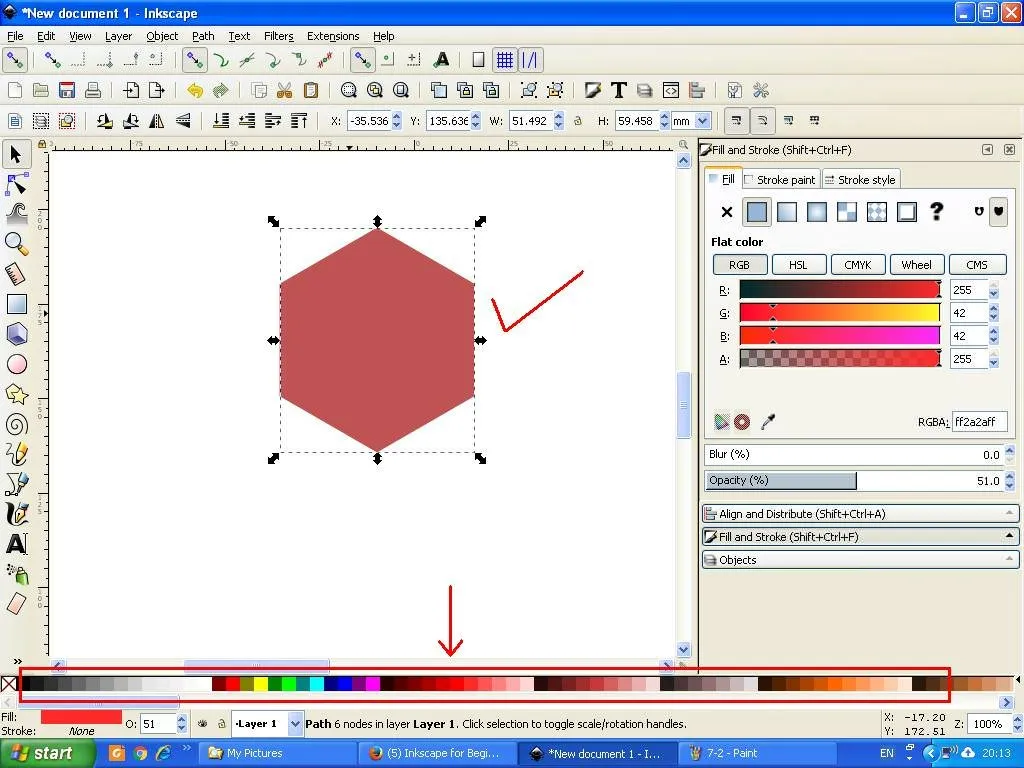Switch to the Stroke paint tab

point(780,180)
